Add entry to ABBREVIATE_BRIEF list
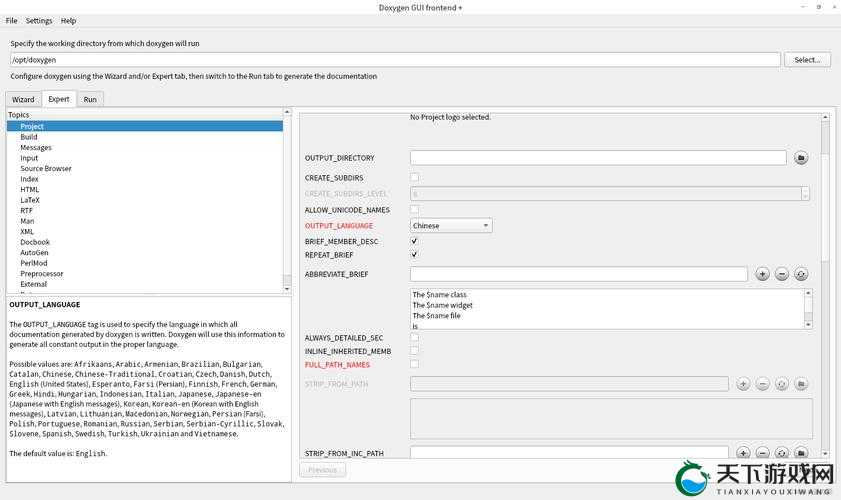The width and height of the screenshot is (841, 500). pos(762,274)
